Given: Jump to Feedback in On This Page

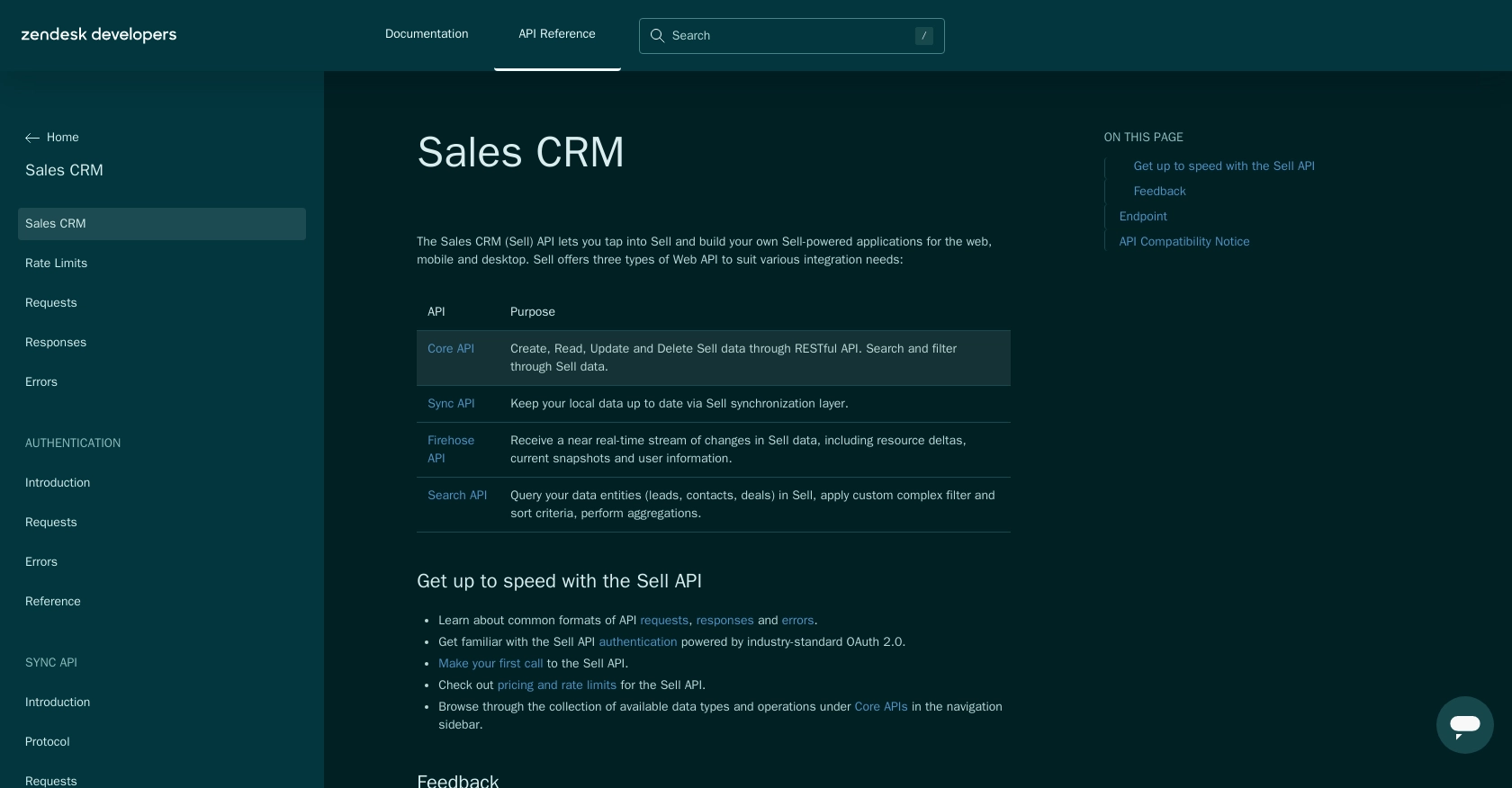Looking at the screenshot, I should 1159,192.
